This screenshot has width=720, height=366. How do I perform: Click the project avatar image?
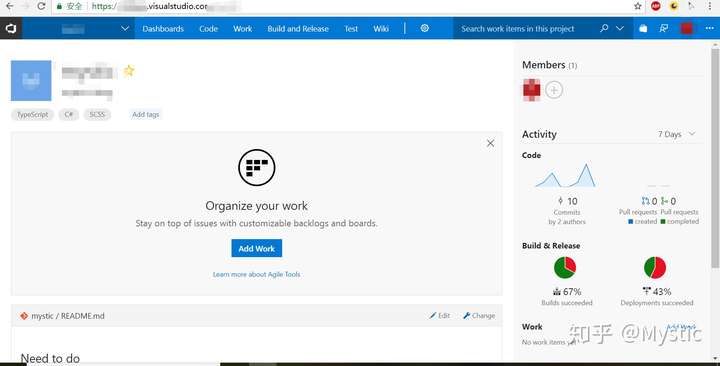[31, 80]
